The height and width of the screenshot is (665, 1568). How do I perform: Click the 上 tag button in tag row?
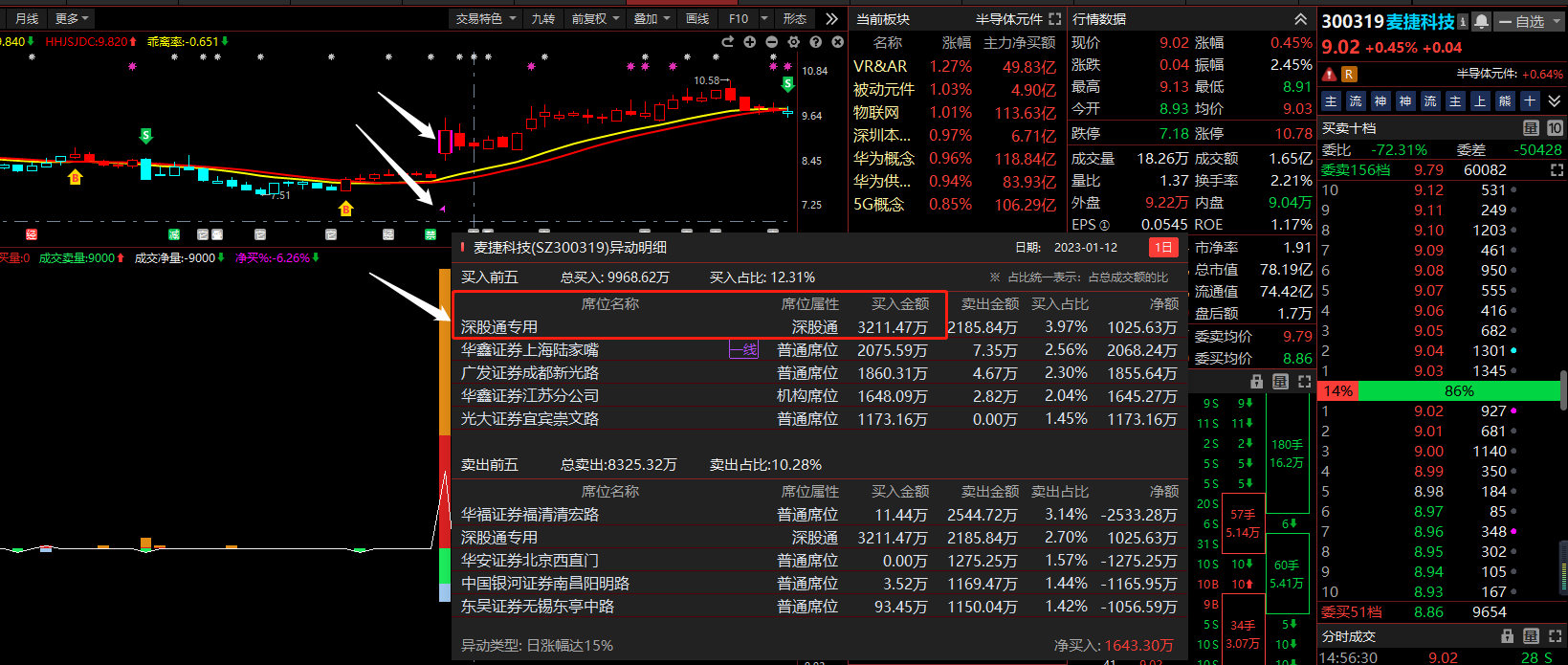[x=1480, y=101]
